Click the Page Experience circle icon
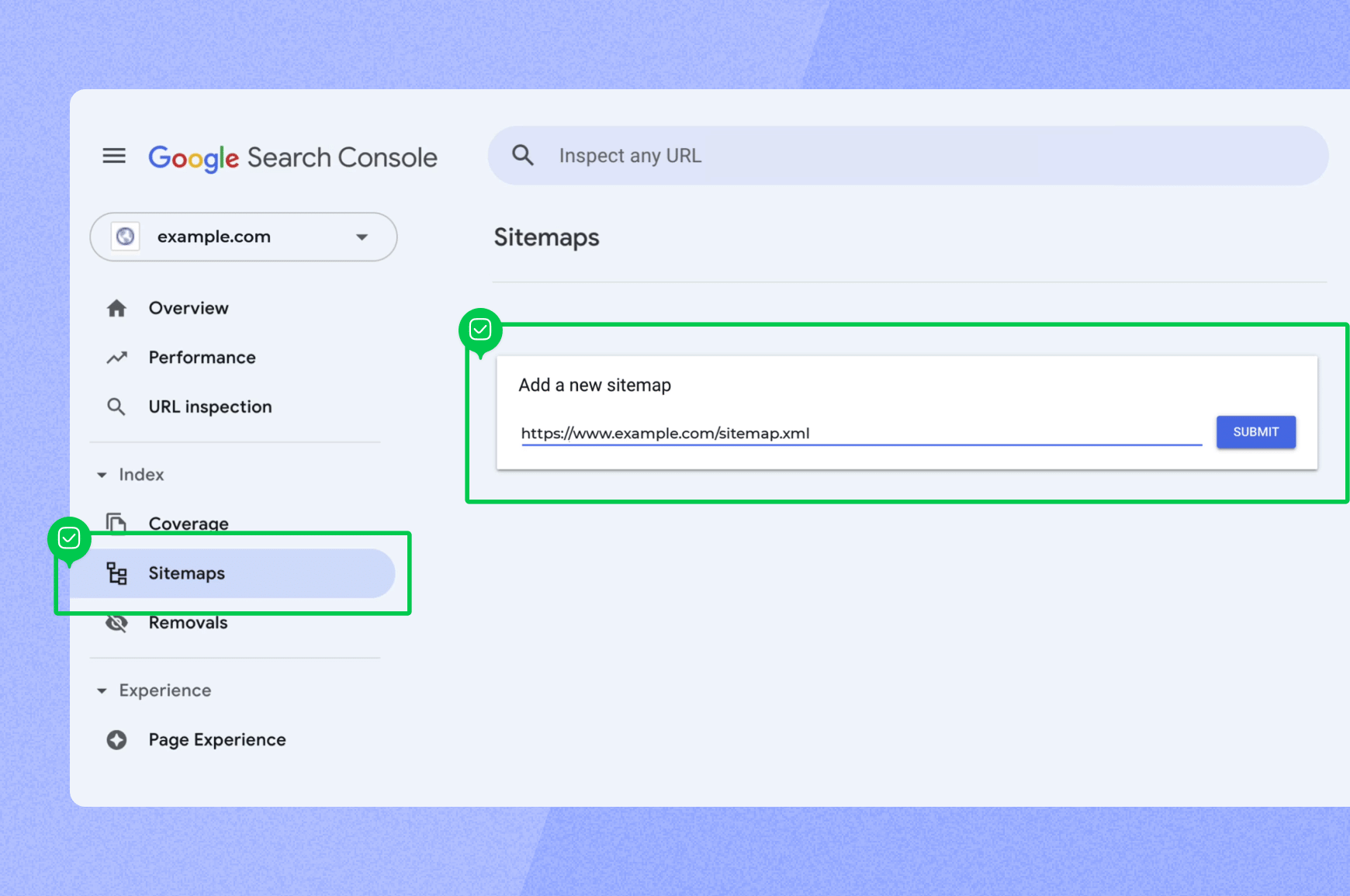1350x896 pixels. 116,740
